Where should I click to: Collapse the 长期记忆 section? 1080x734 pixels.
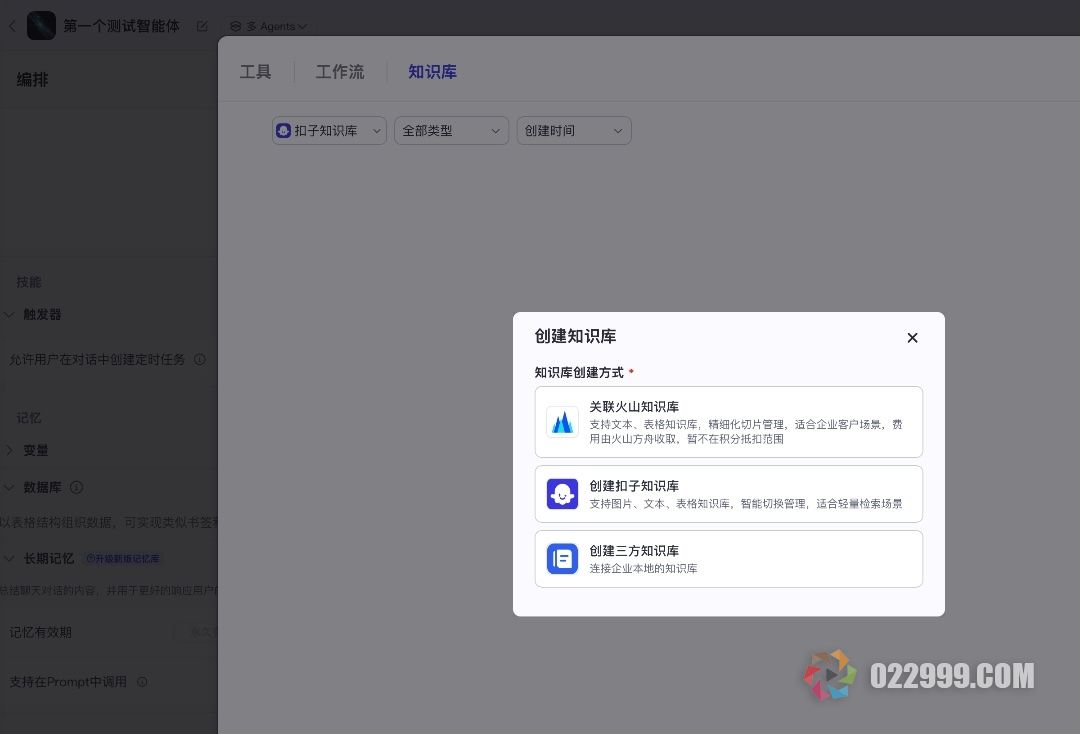coord(9,558)
